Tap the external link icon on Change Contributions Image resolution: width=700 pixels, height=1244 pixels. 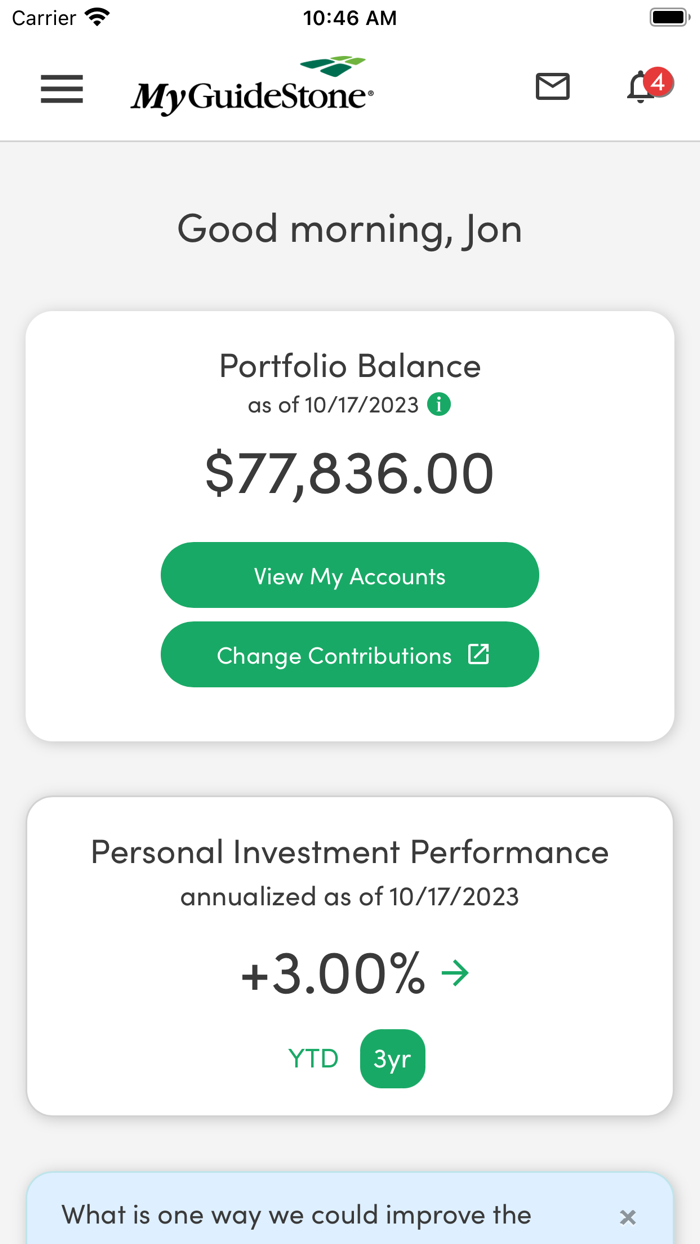[x=479, y=654]
